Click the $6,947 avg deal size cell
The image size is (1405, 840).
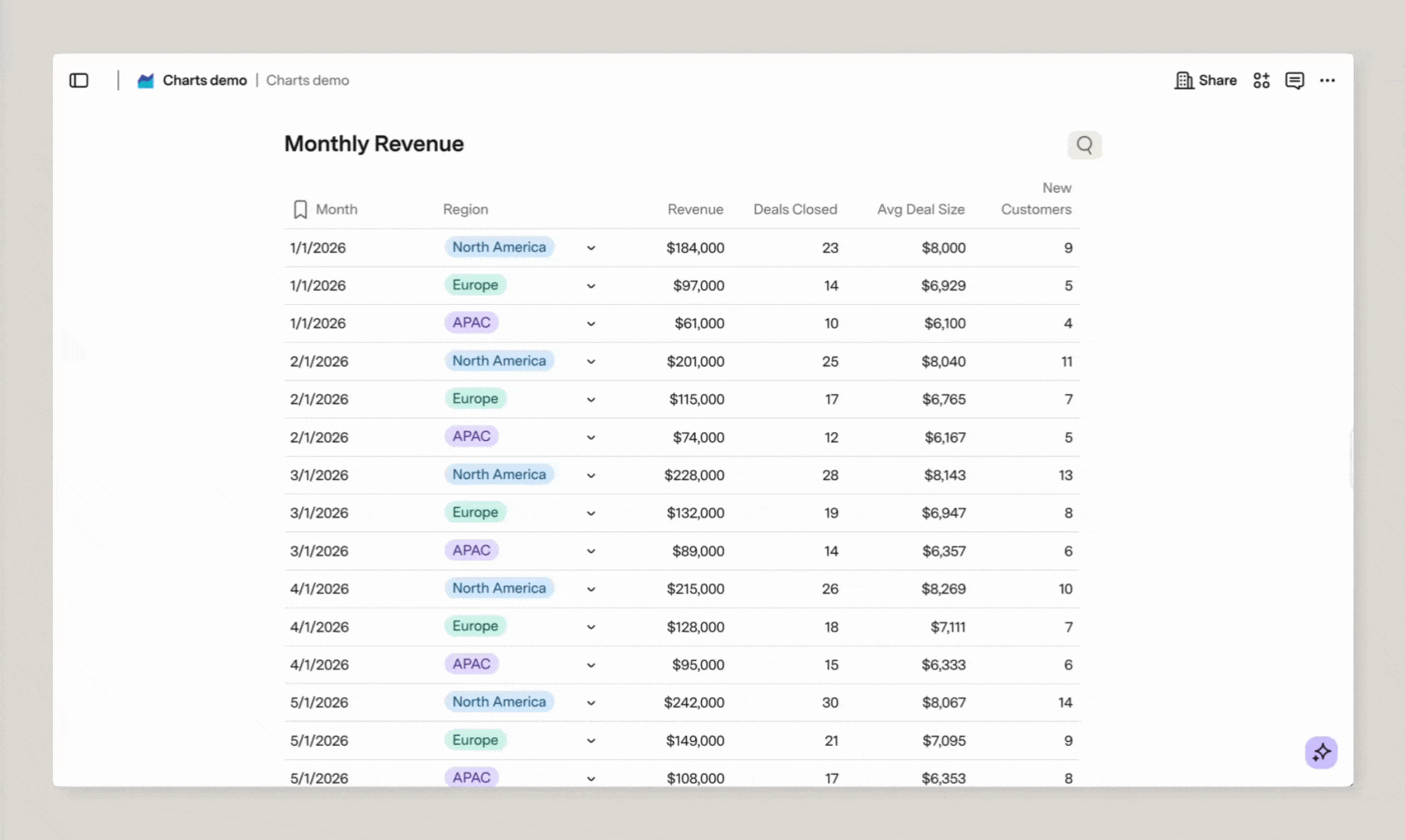tap(944, 513)
